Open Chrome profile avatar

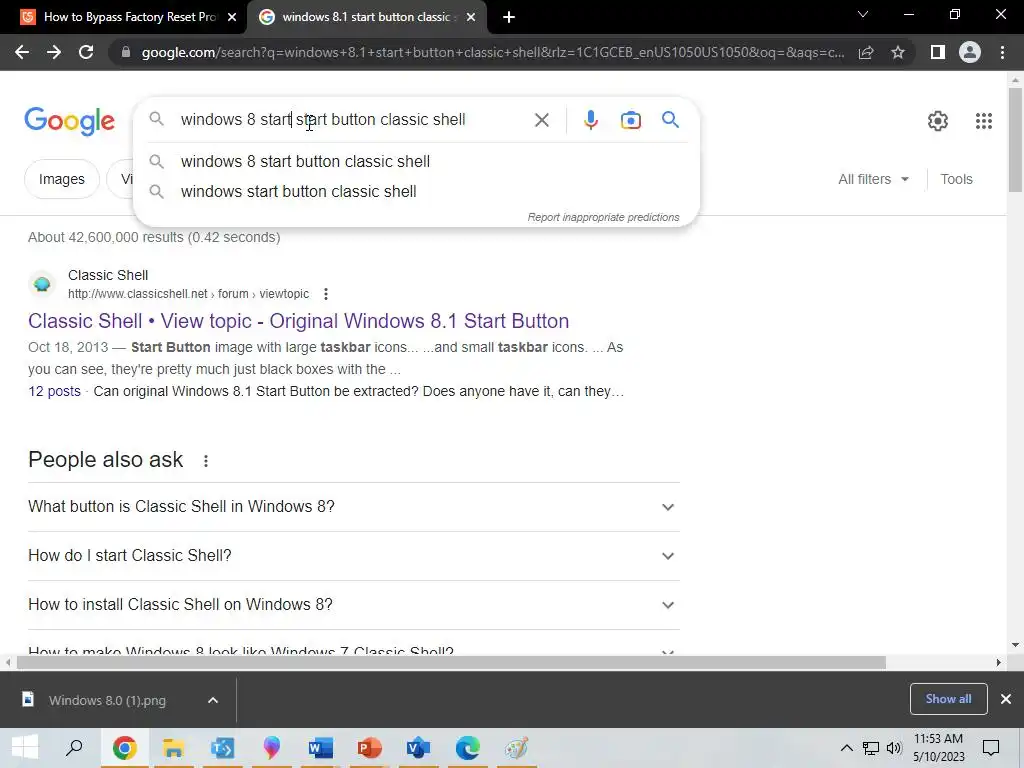(x=970, y=52)
